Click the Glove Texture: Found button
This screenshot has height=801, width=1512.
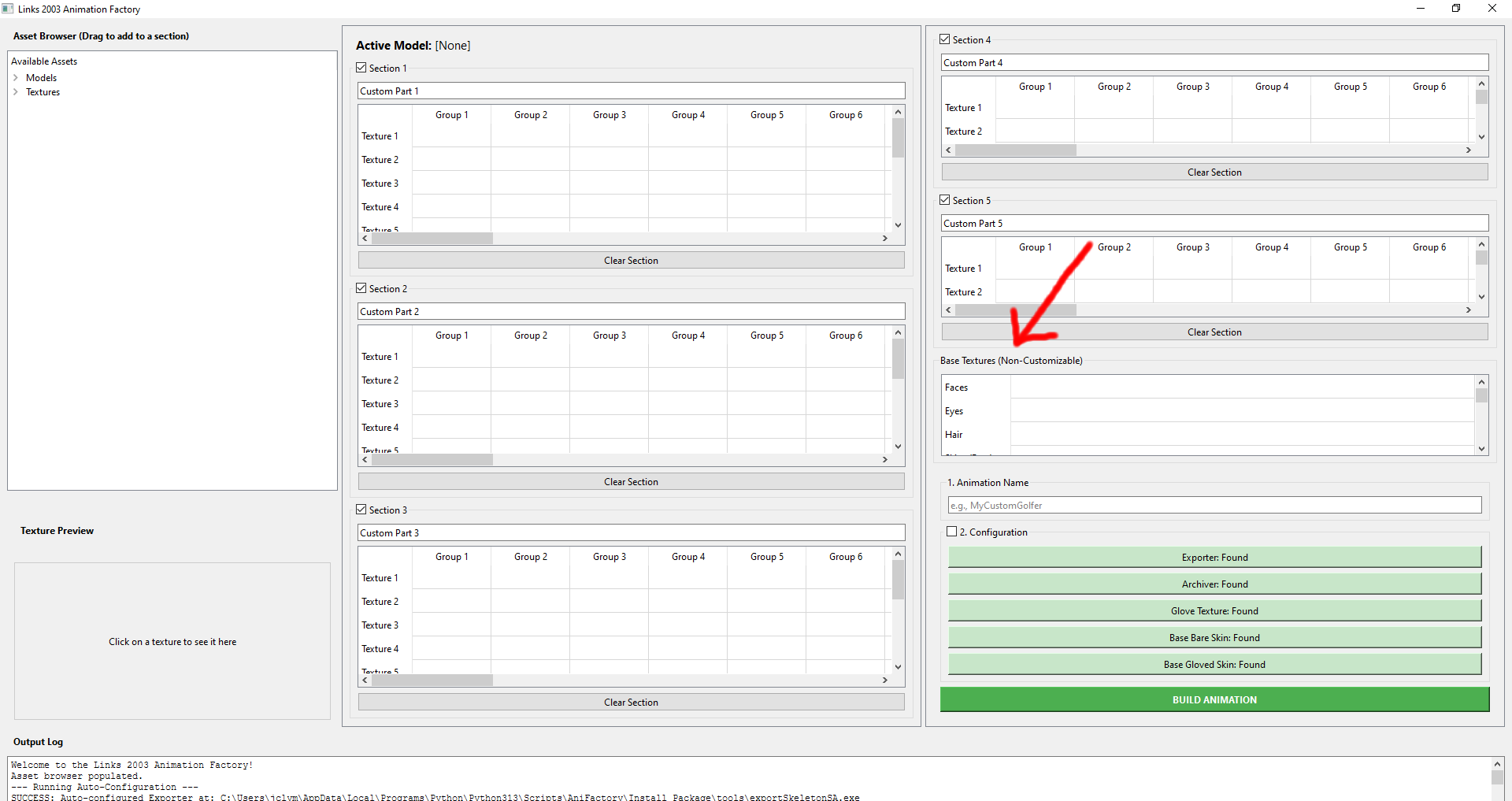[x=1214, y=610]
